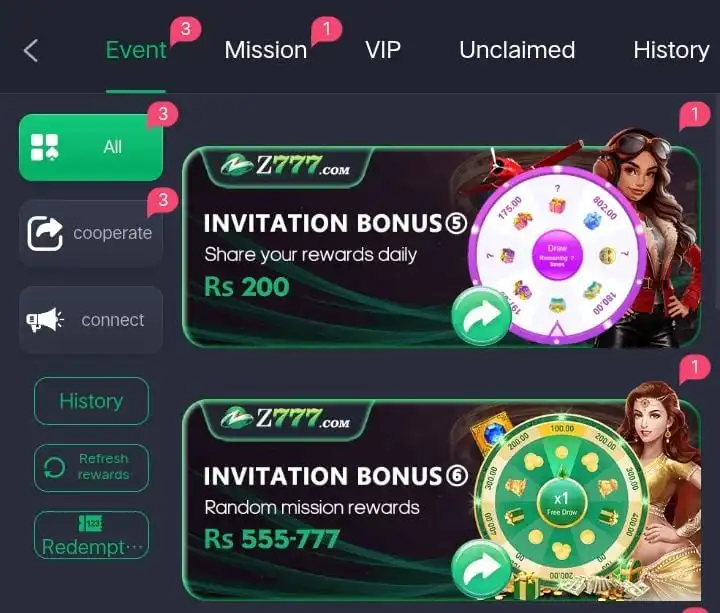Image resolution: width=720 pixels, height=613 pixels.
Task: Click x1 Free Draw wheel center
Action: 561,503
